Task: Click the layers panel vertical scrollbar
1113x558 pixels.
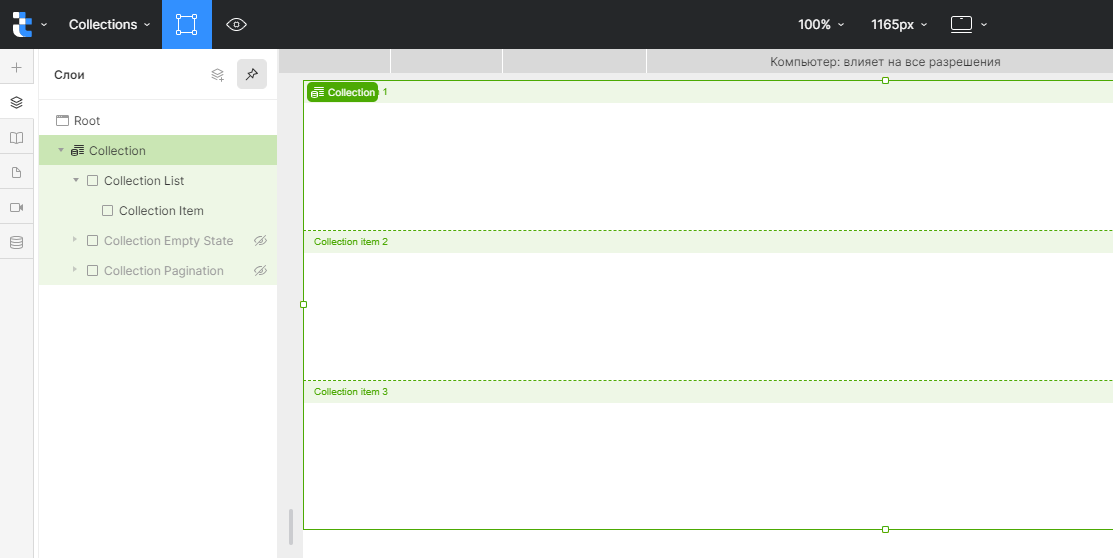Action: 291,527
